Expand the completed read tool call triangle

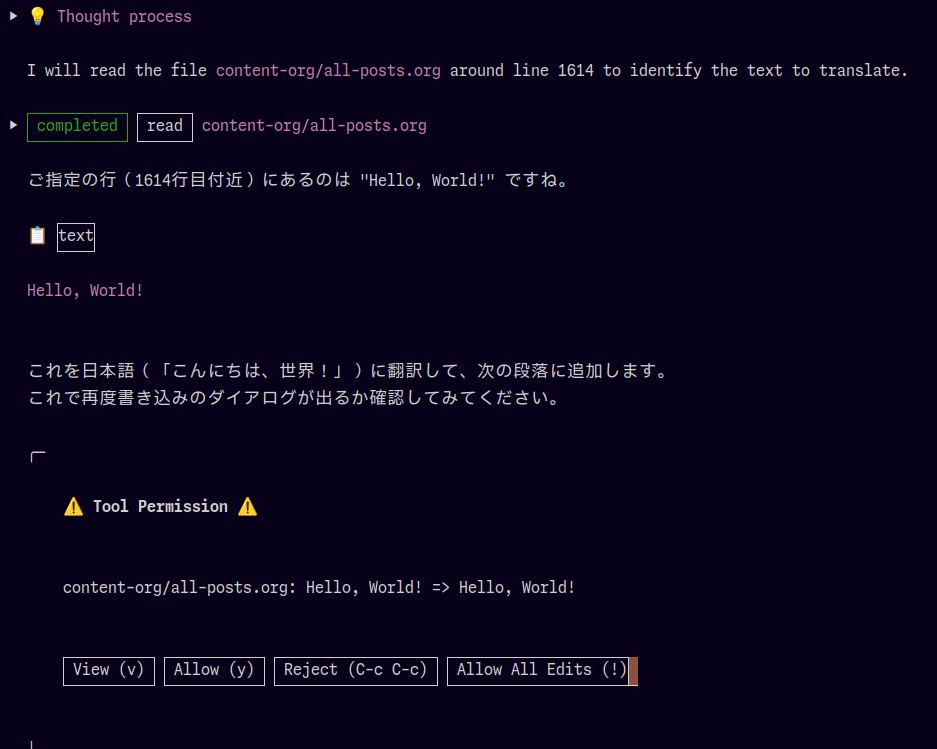[13, 125]
